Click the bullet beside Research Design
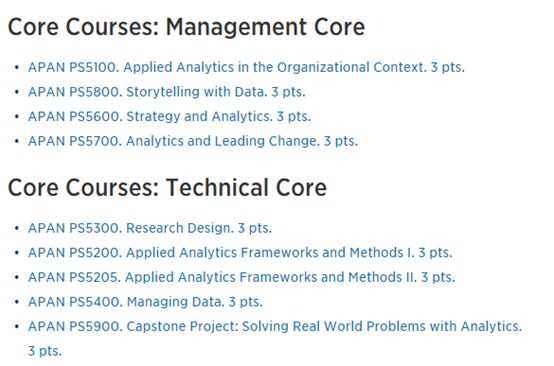Image resolution: width=554 pixels, height=366 pixels. tap(17, 228)
